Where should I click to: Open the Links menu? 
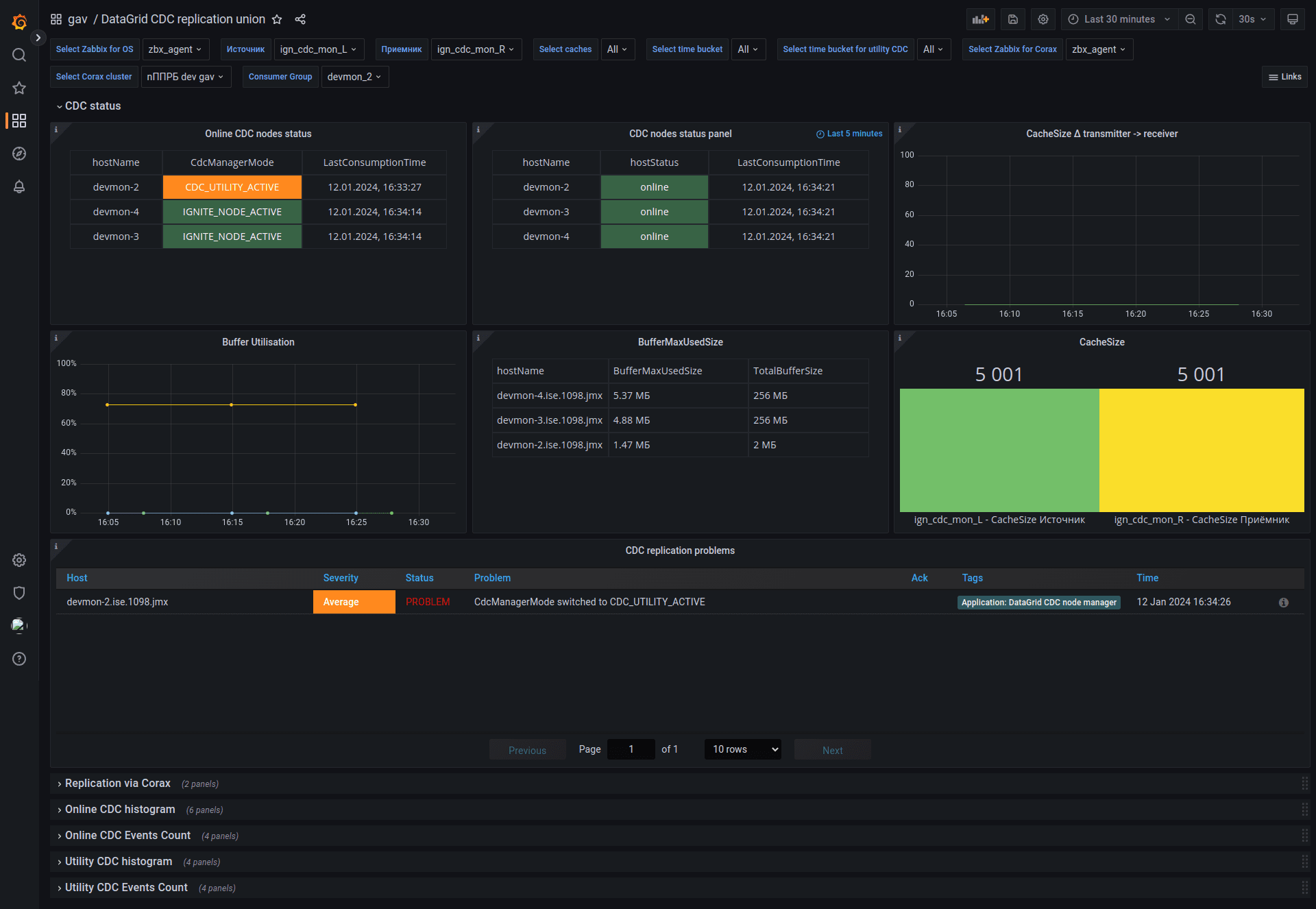coord(1284,77)
